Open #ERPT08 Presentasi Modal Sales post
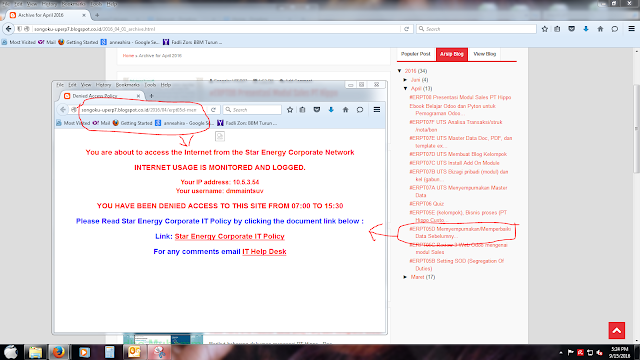The width and height of the screenshot is (640, 360). [460, 98]
